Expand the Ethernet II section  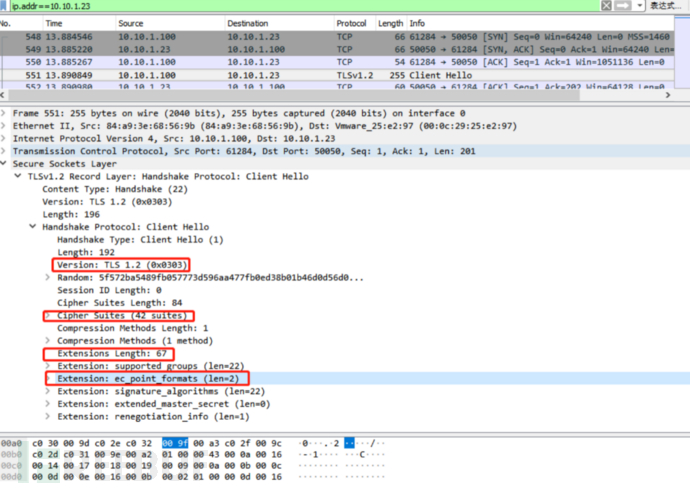click(x=5, y=126)
